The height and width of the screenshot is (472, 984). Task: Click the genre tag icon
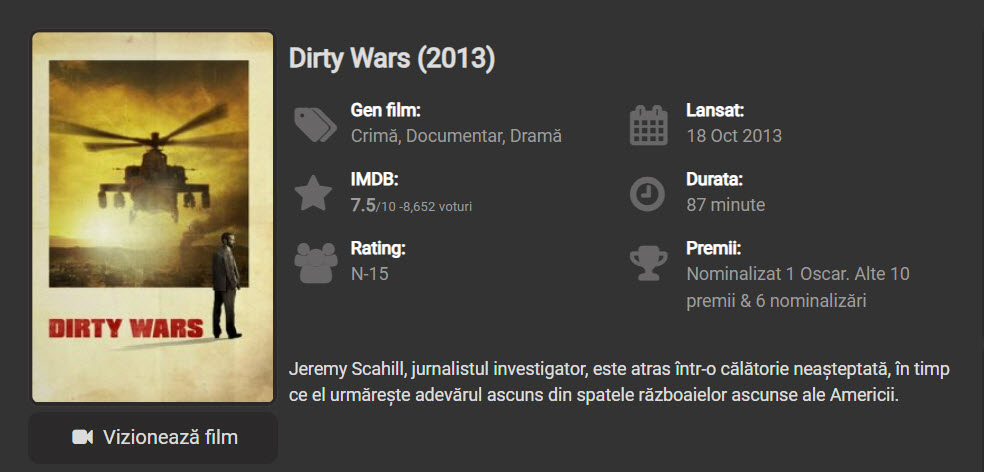click(x=315, y=125)
